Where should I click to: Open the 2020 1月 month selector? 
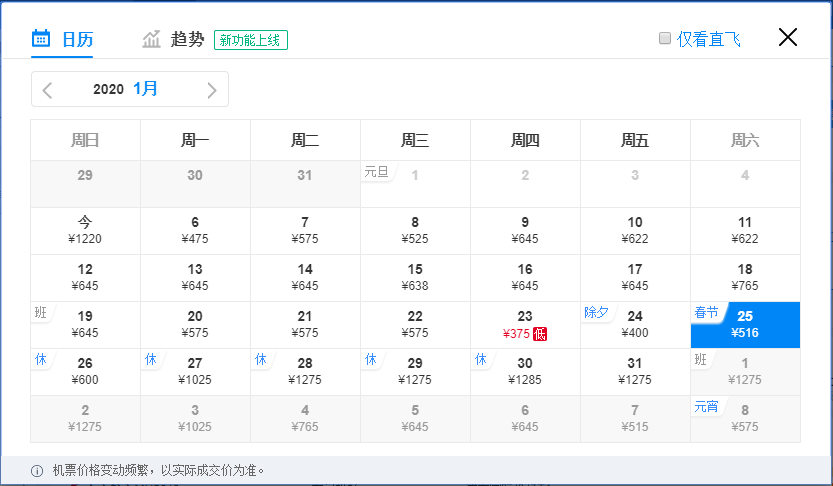click(x=126, y=89)
